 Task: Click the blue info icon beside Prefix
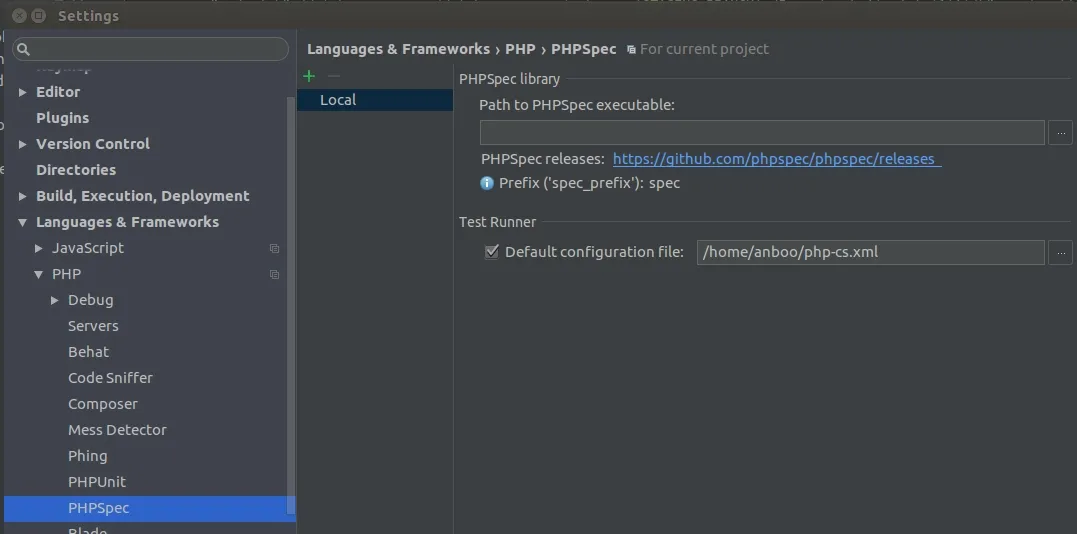(x=487, y=183)
